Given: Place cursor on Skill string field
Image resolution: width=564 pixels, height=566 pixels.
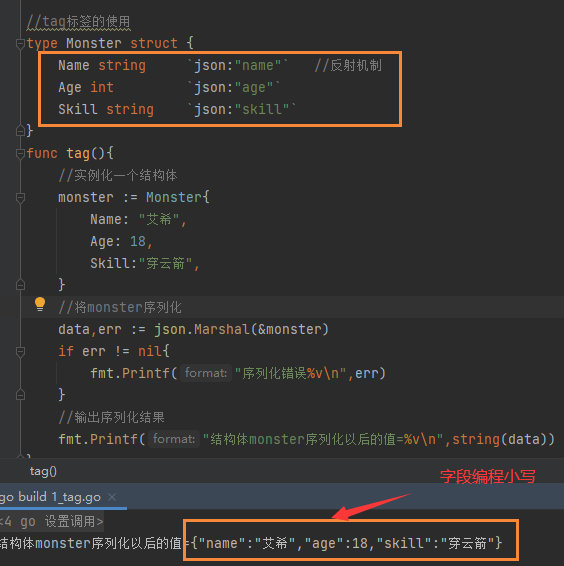Looking at the screenshot, I should pos(106,109).
